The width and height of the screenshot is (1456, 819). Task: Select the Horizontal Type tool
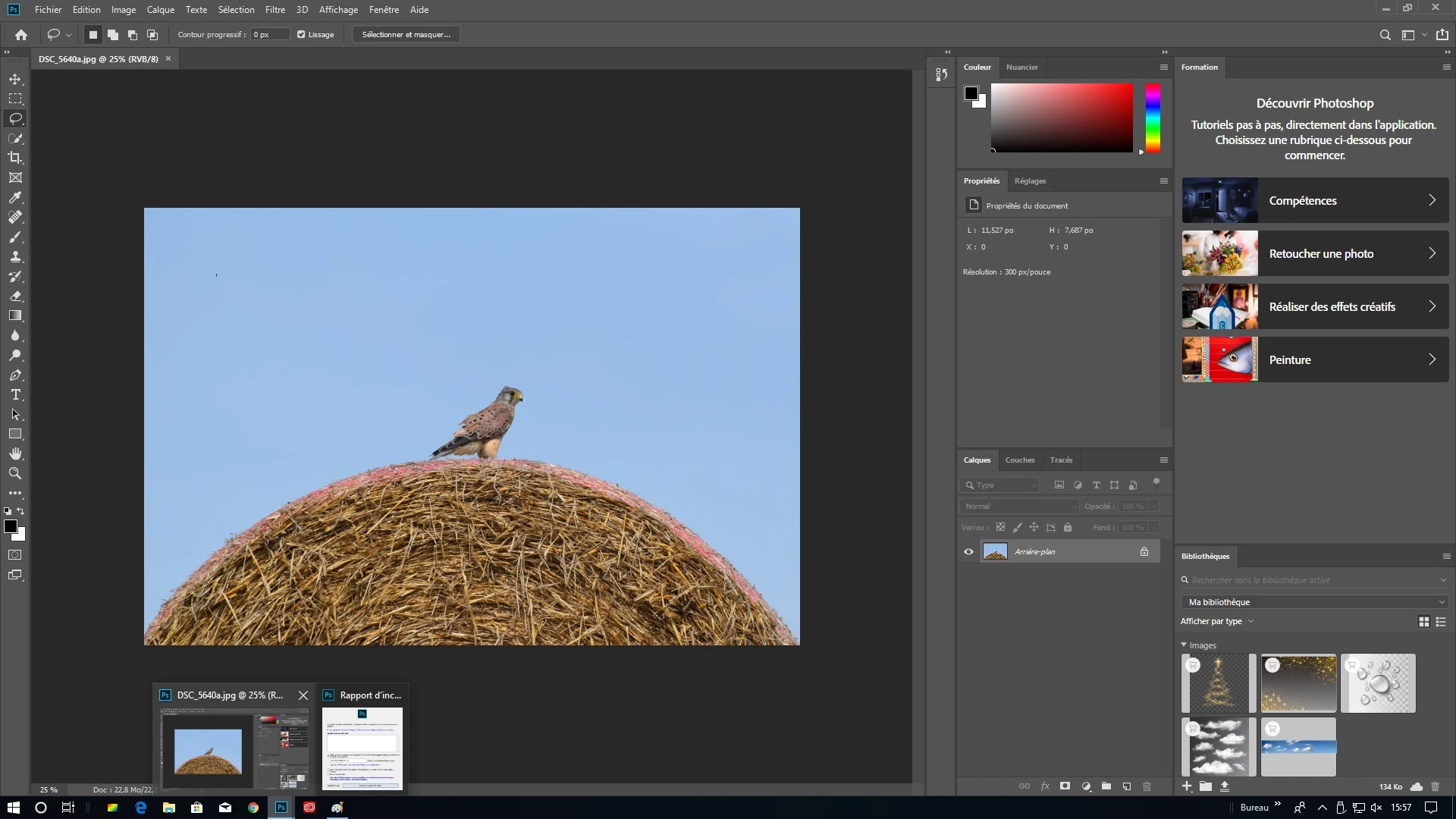(x=15, y=394)
